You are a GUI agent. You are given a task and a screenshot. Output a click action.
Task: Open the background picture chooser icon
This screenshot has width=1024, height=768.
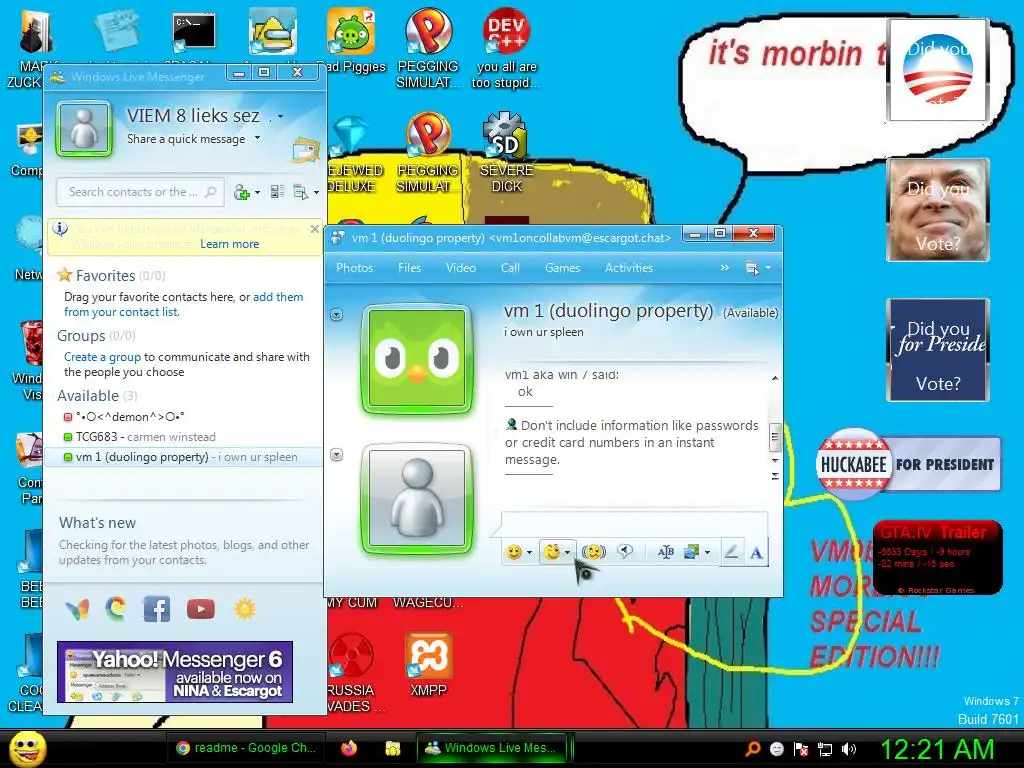[x=691, y=552]
